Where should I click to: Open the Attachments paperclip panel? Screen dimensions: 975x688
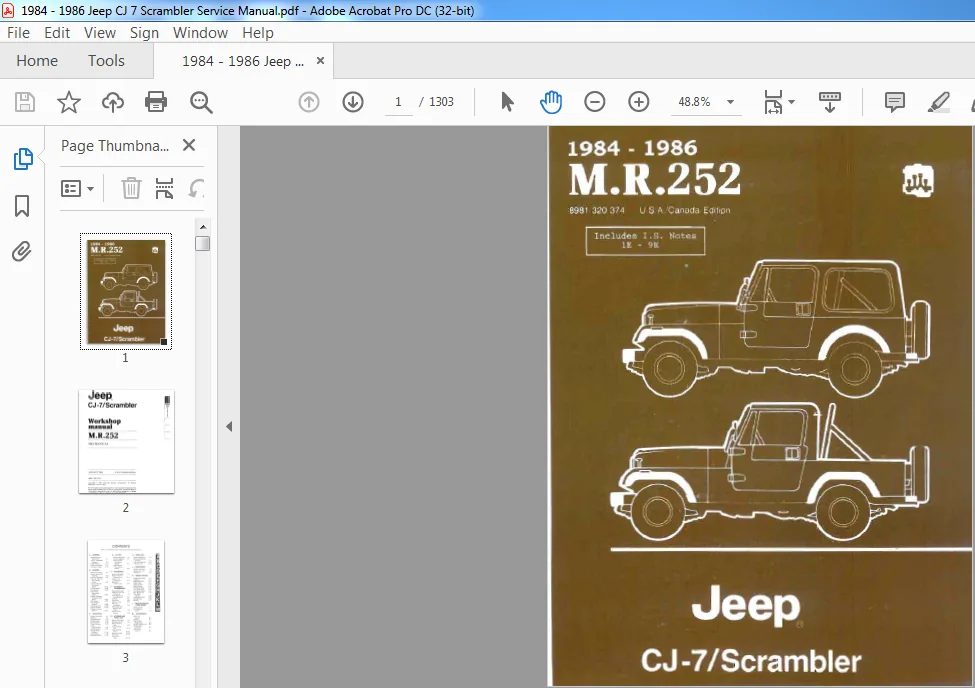click(x=22, y=252)
